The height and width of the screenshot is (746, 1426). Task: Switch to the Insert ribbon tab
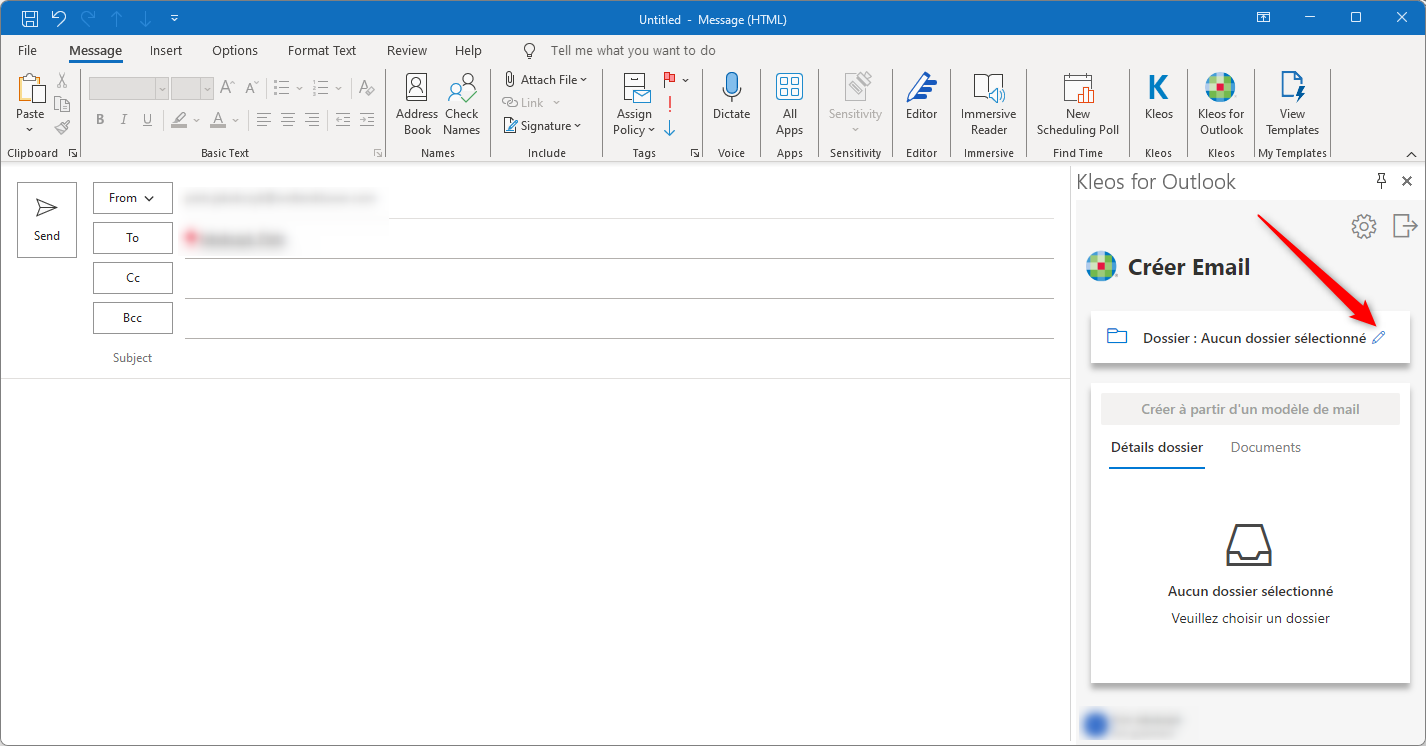(165, 50)
